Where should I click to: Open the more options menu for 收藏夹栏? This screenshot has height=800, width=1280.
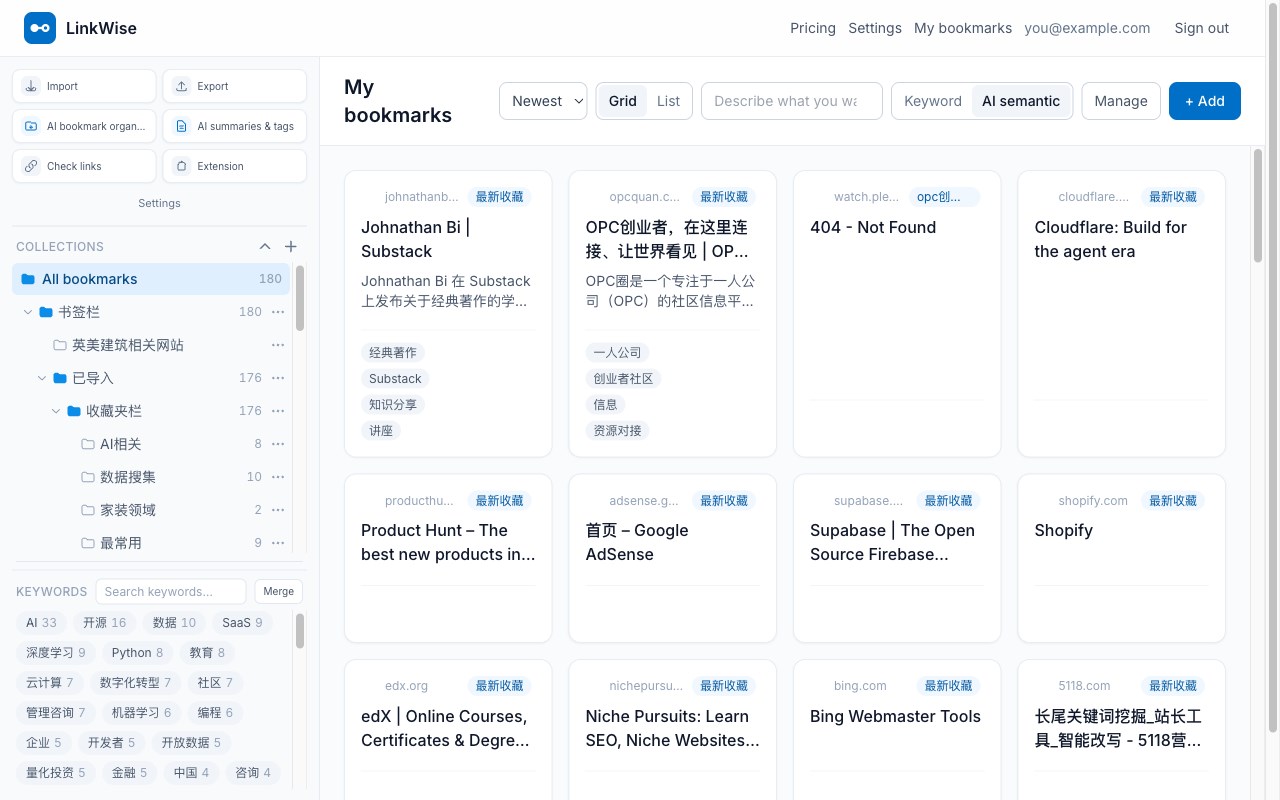278,411
